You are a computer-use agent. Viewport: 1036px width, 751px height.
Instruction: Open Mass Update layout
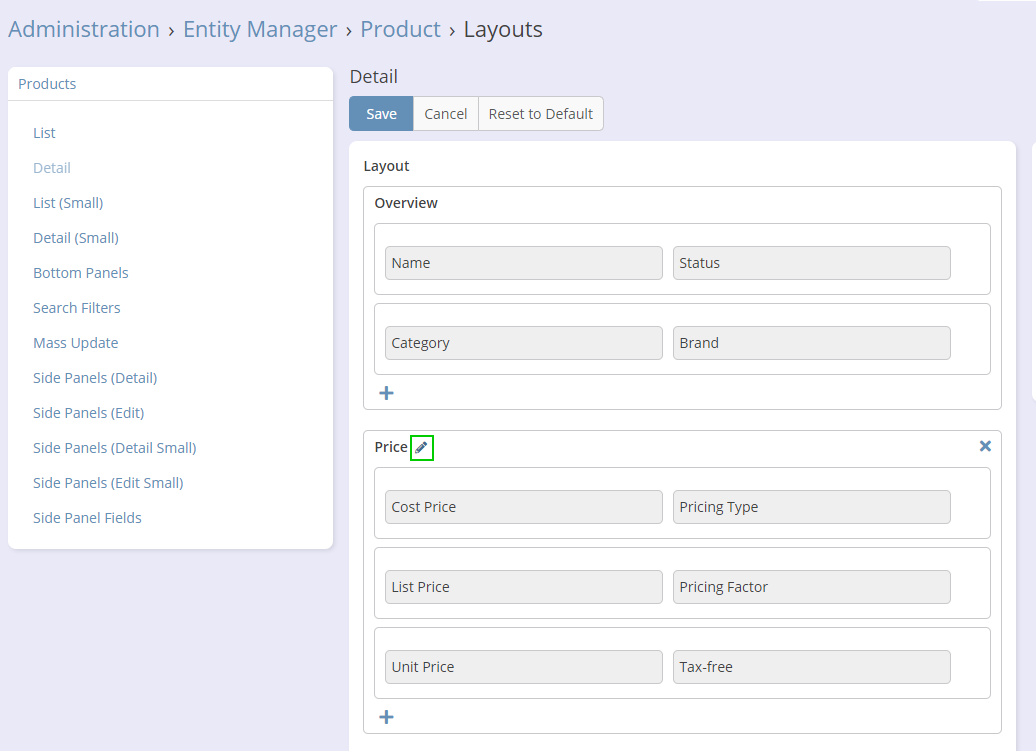click(x=76, y=343)
